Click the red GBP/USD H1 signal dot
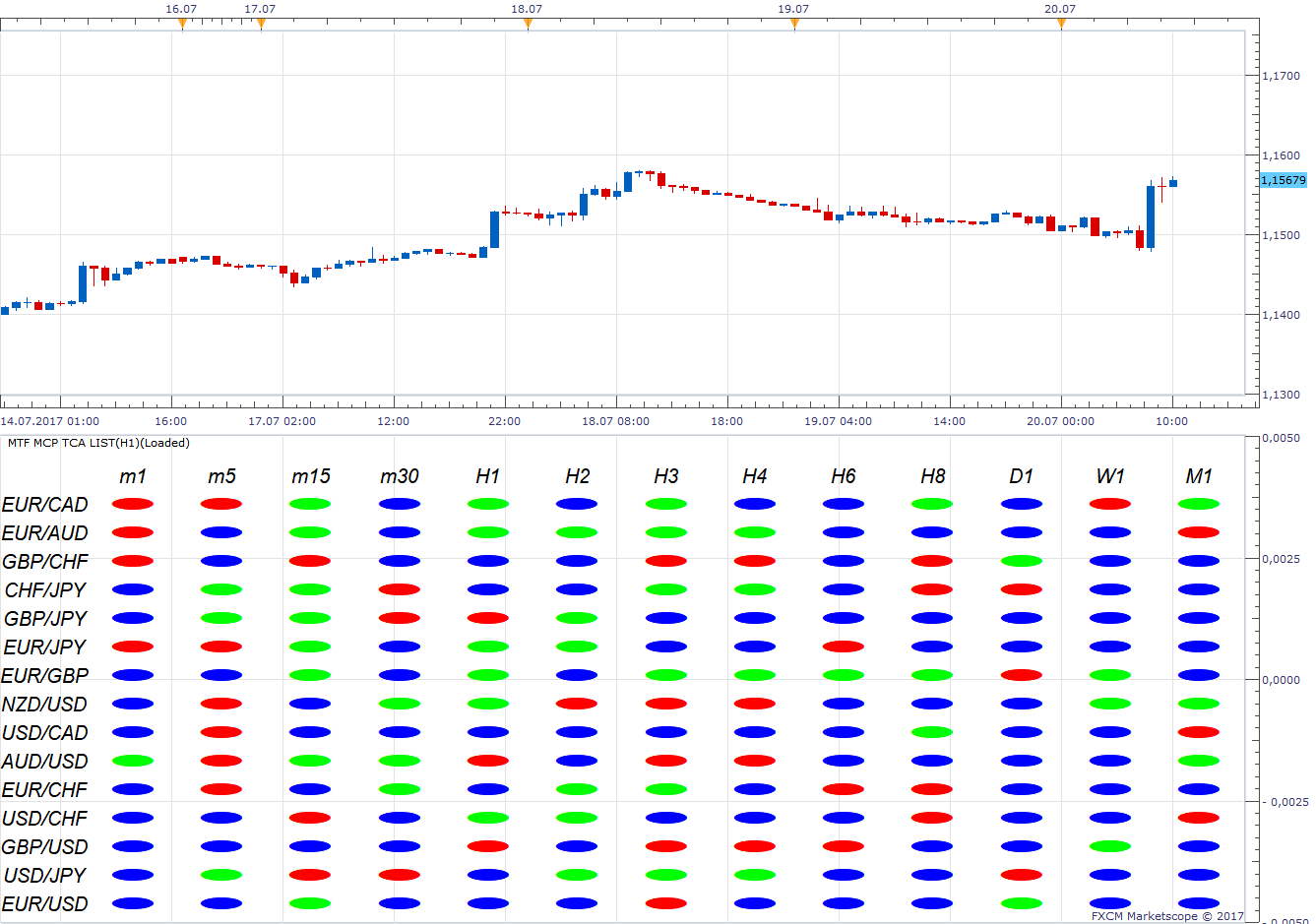 click(x=488, y=846)
